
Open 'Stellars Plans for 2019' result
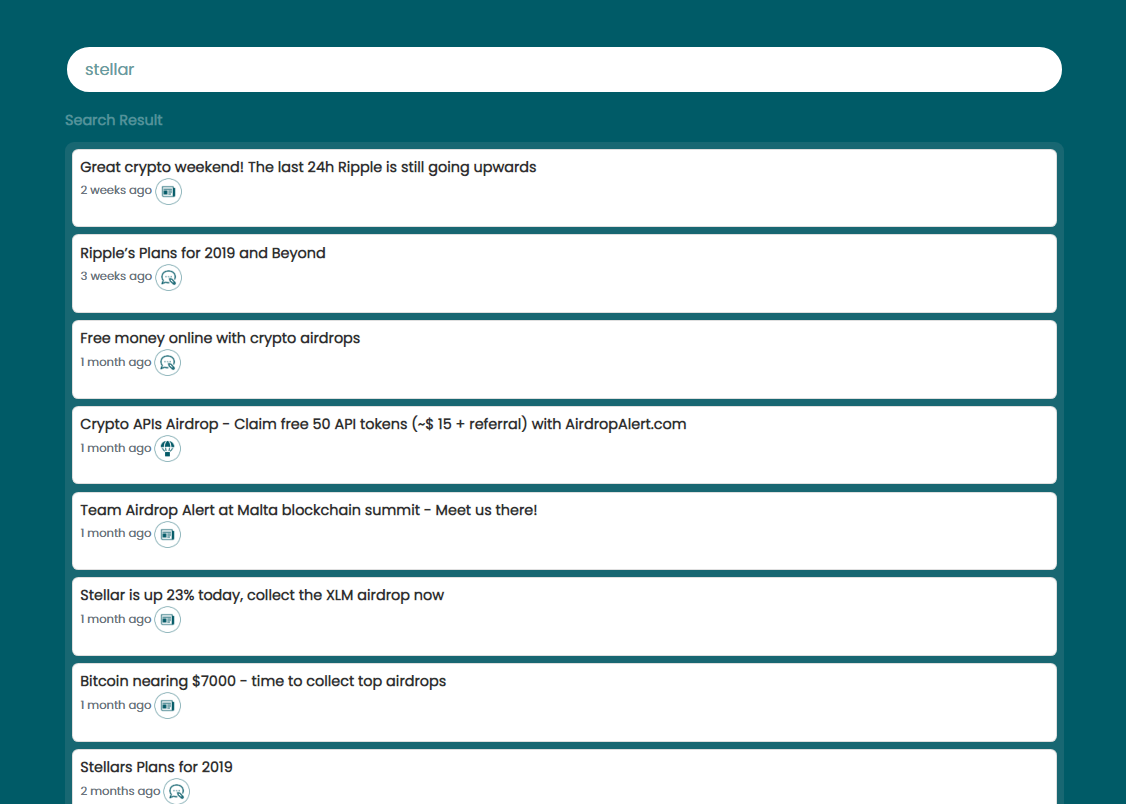[157, 767]
